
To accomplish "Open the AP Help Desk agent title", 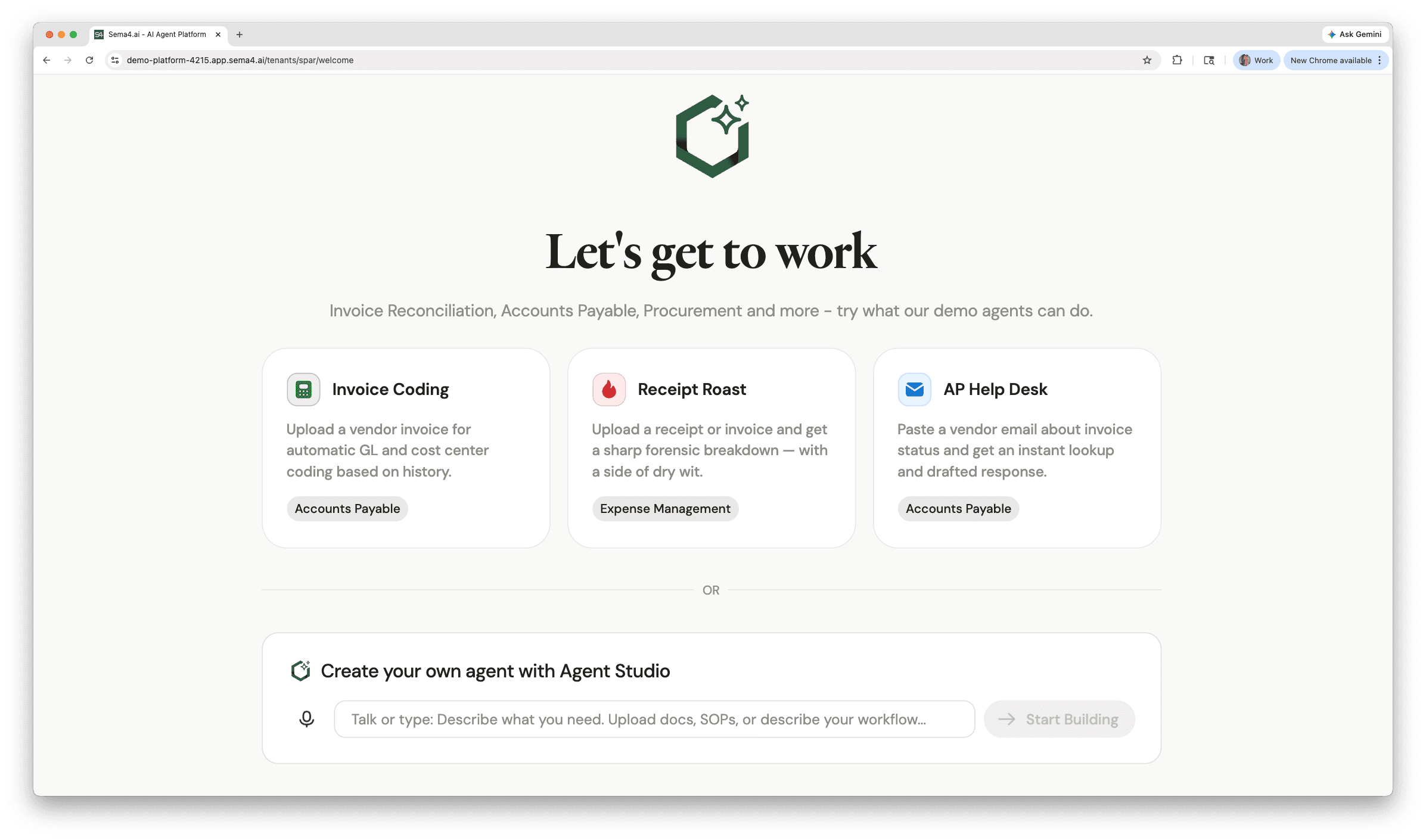I will pos(995,390).
